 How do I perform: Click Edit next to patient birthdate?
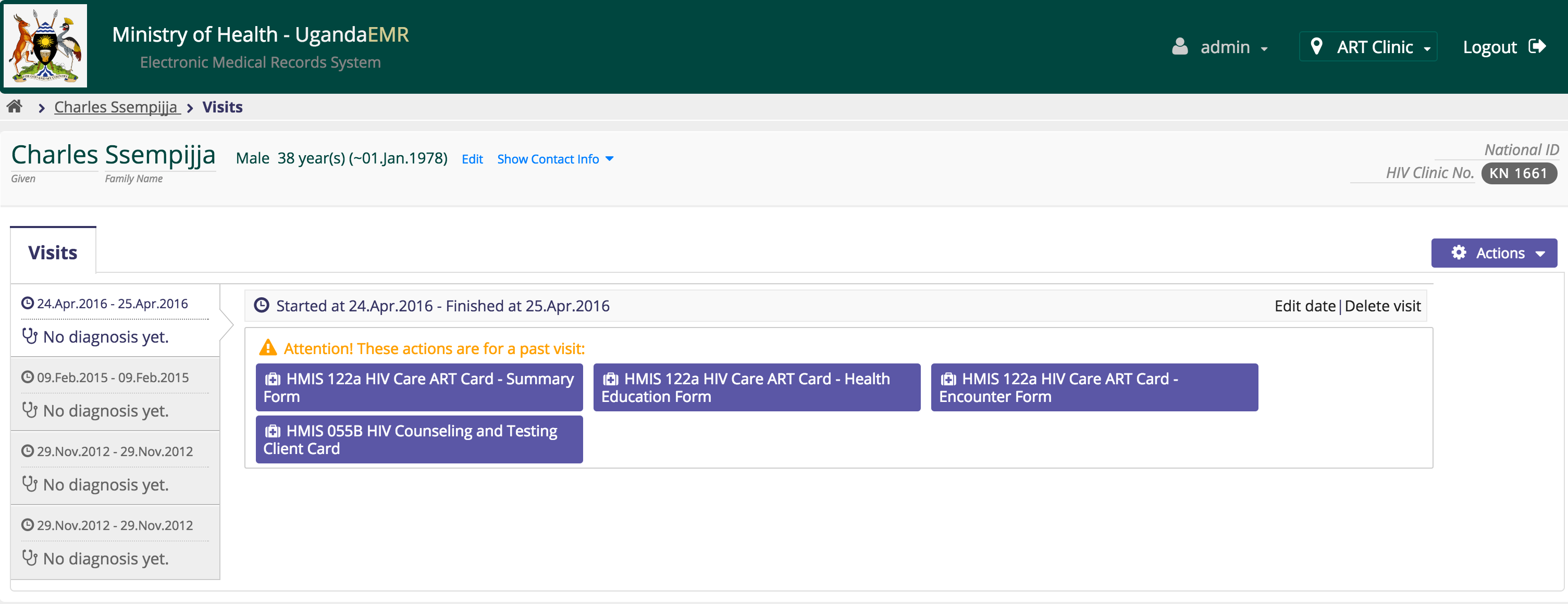472,159
